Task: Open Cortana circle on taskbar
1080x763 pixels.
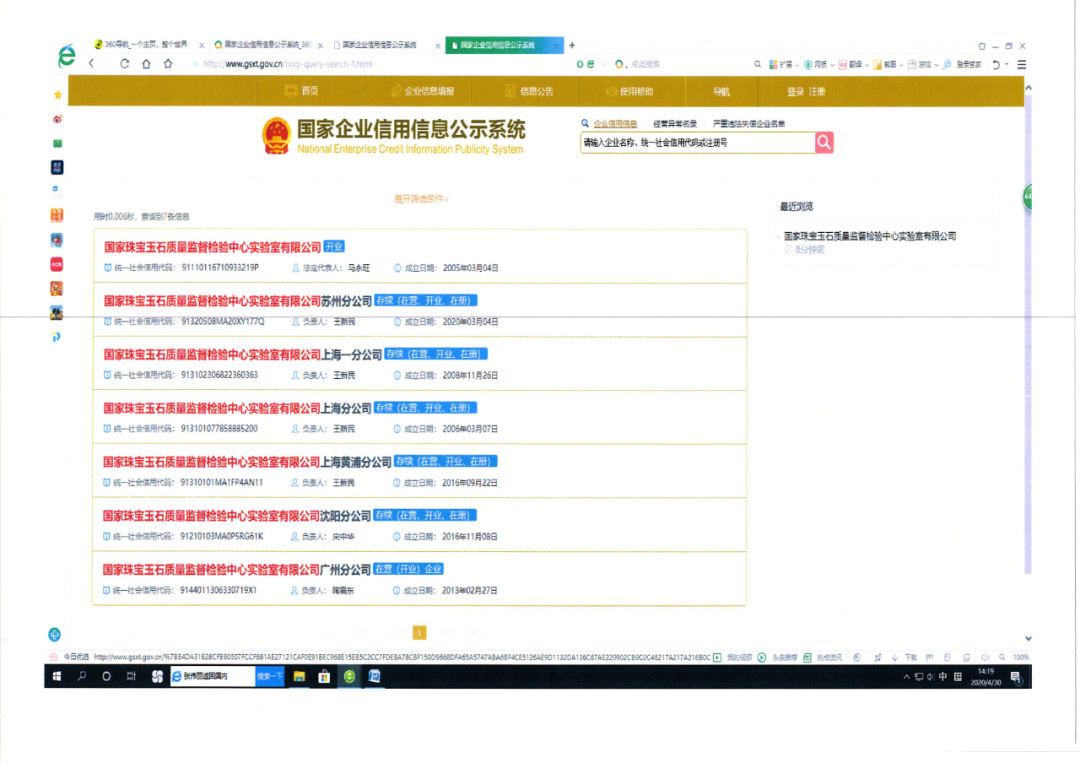Action: (x=106, y=677)
